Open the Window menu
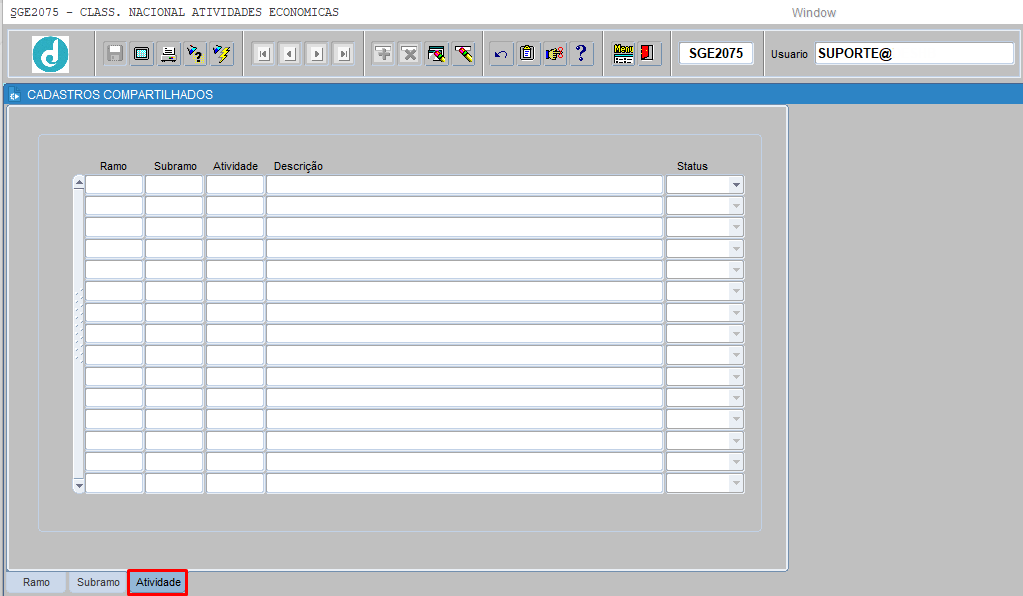 tap(814, 12)
